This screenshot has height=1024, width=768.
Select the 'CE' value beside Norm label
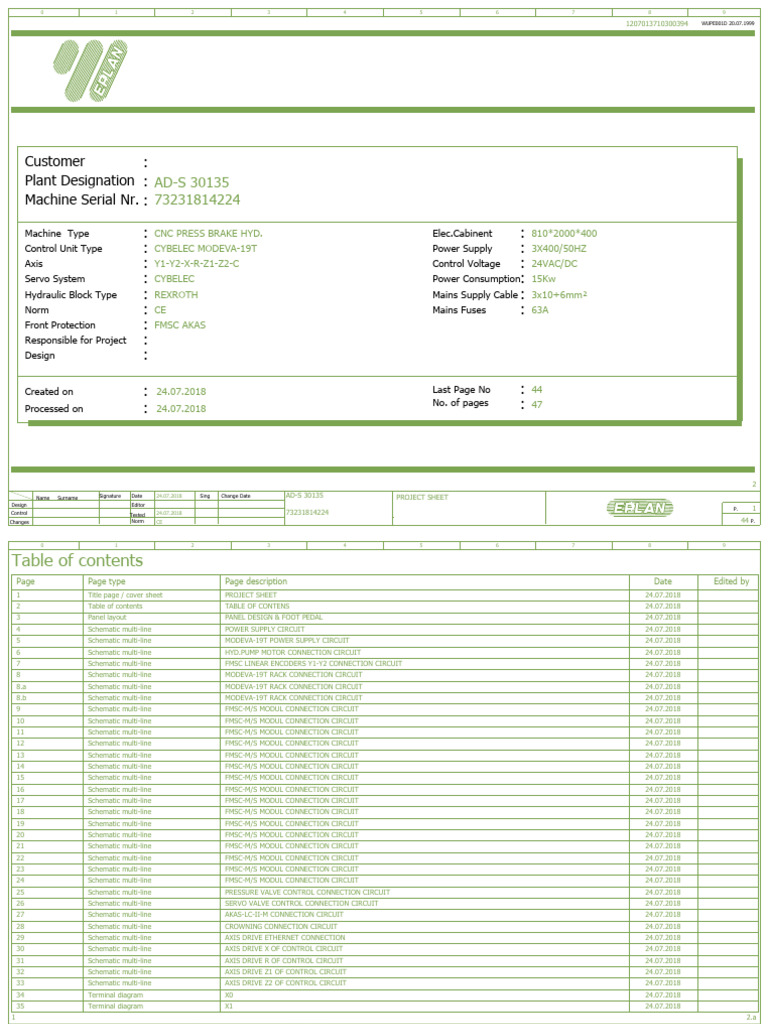point(160,310)
